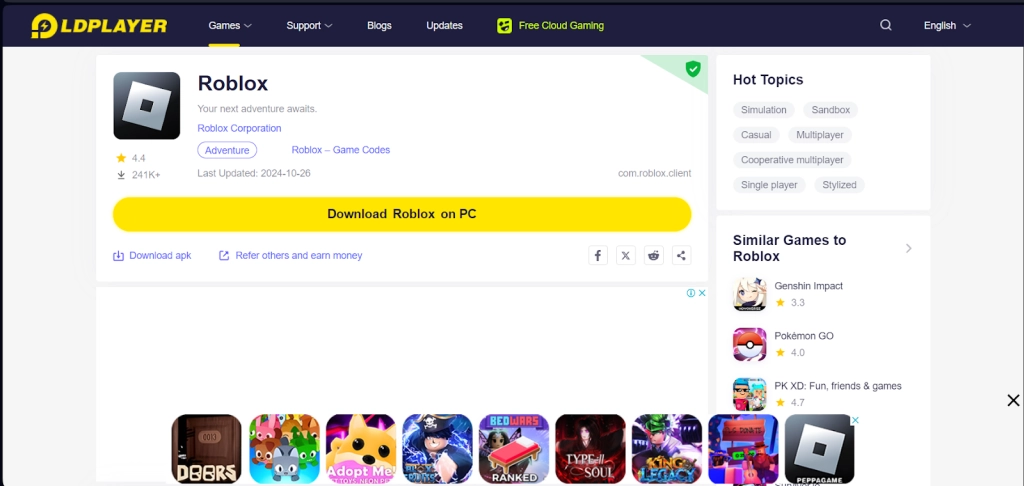The image size is (1024, 486).
Task: Click the Roblox app icon
Action: (x=146, y=105)
